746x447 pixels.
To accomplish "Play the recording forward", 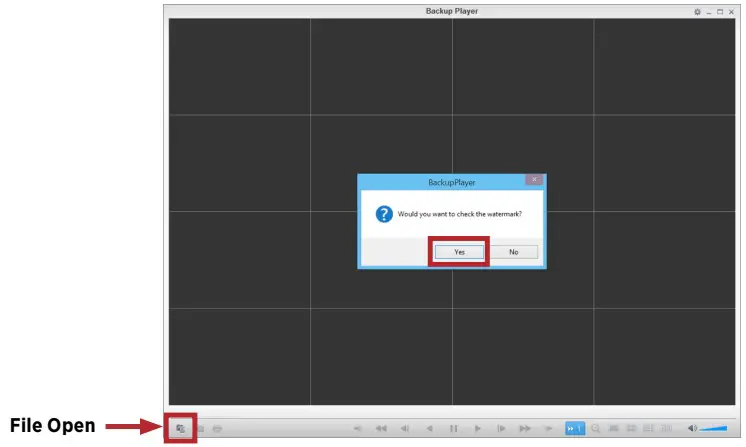I will pyautogui.click(x=478, y=428).
